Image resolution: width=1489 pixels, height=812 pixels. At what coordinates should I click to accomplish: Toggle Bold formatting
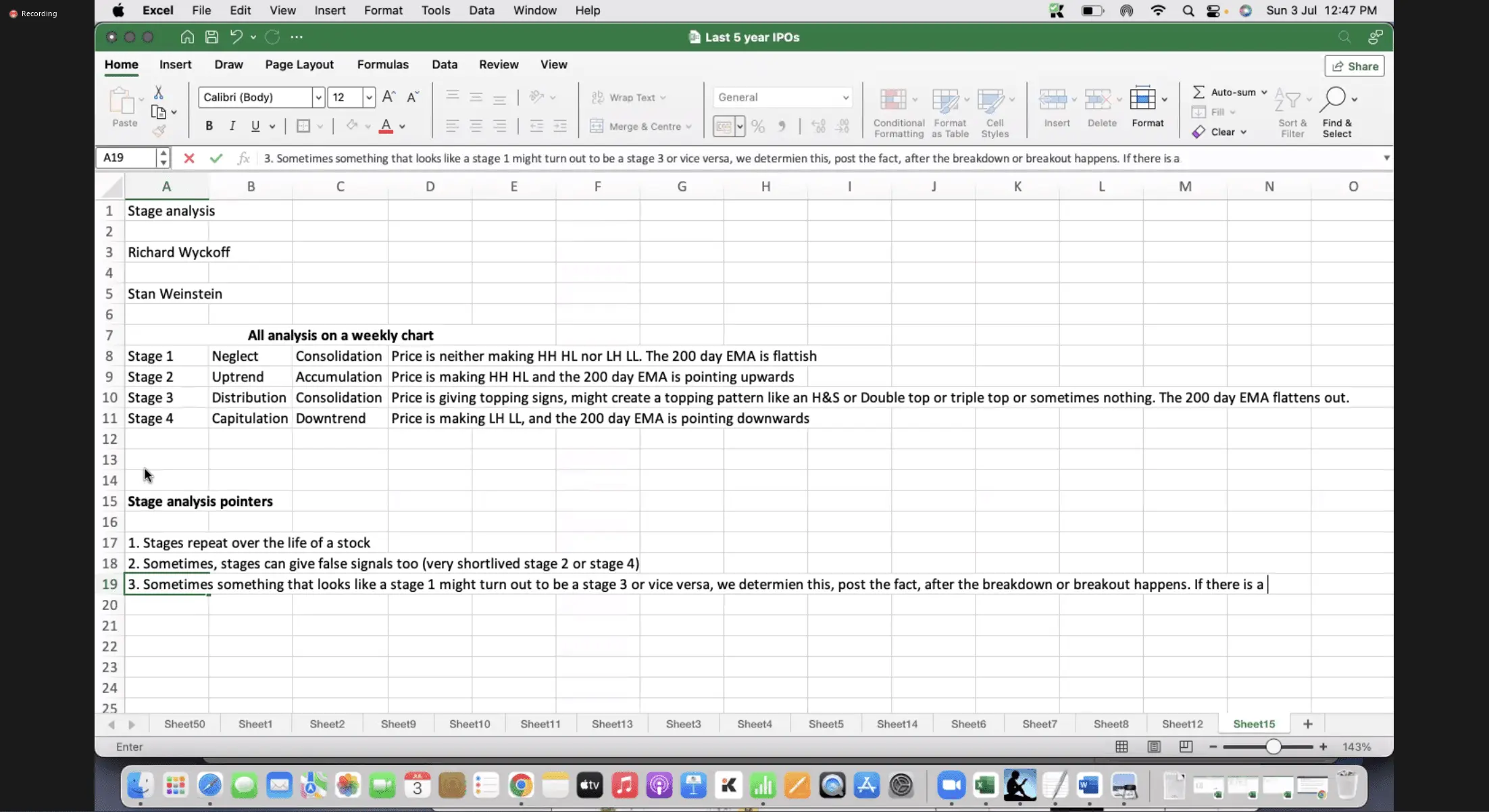209,126
